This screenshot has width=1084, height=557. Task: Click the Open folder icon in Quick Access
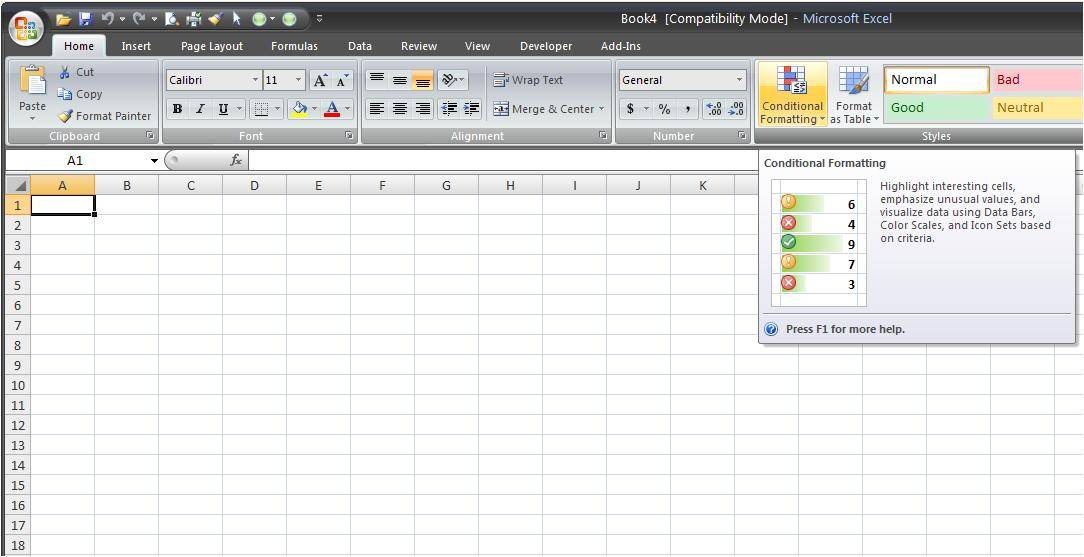[x=64, y=19]
